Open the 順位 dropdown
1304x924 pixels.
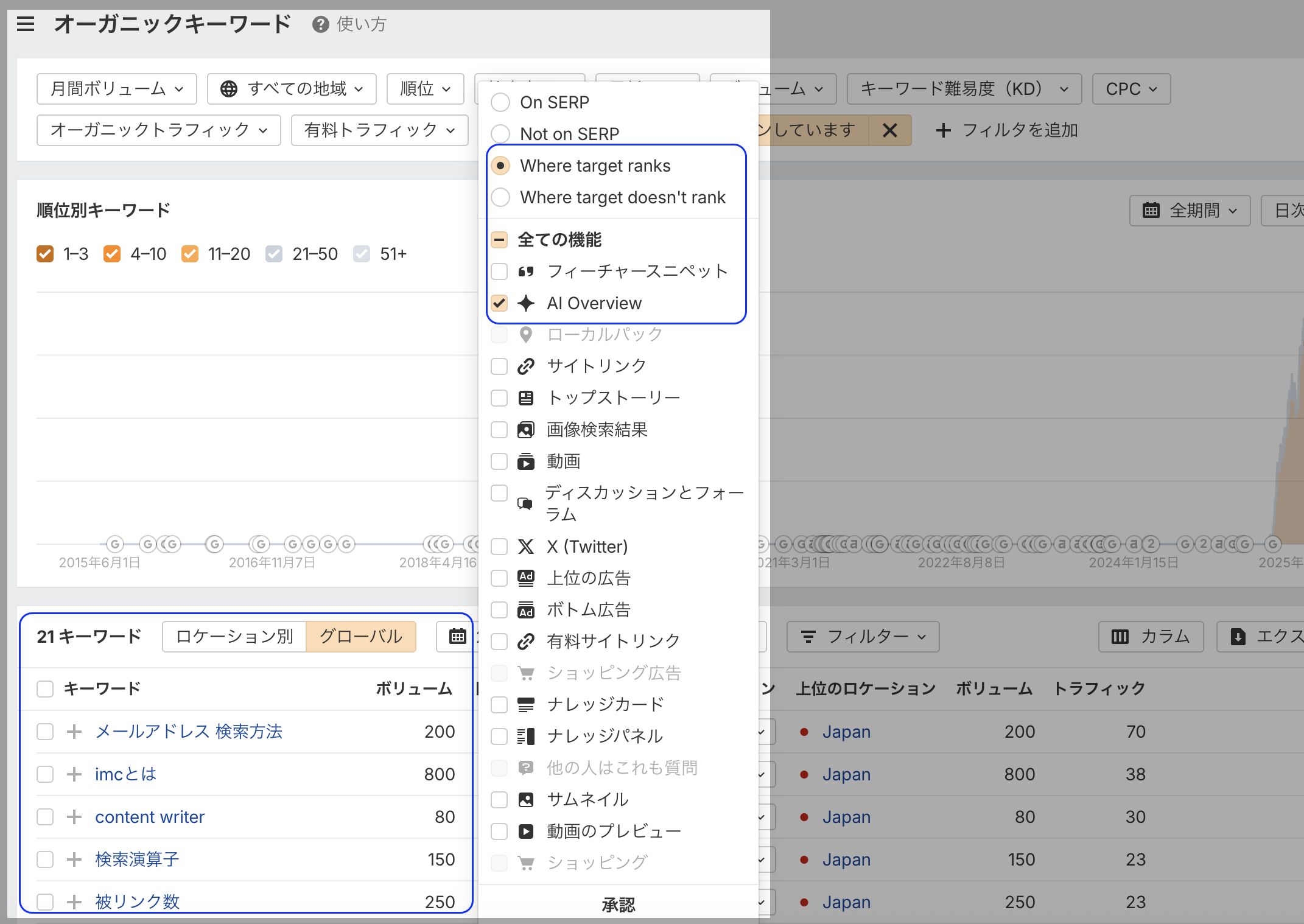pos(426,89)
